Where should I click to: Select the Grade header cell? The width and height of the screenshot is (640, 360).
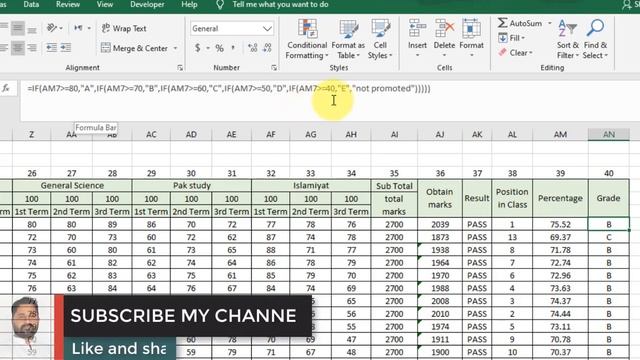click(609, 198)
